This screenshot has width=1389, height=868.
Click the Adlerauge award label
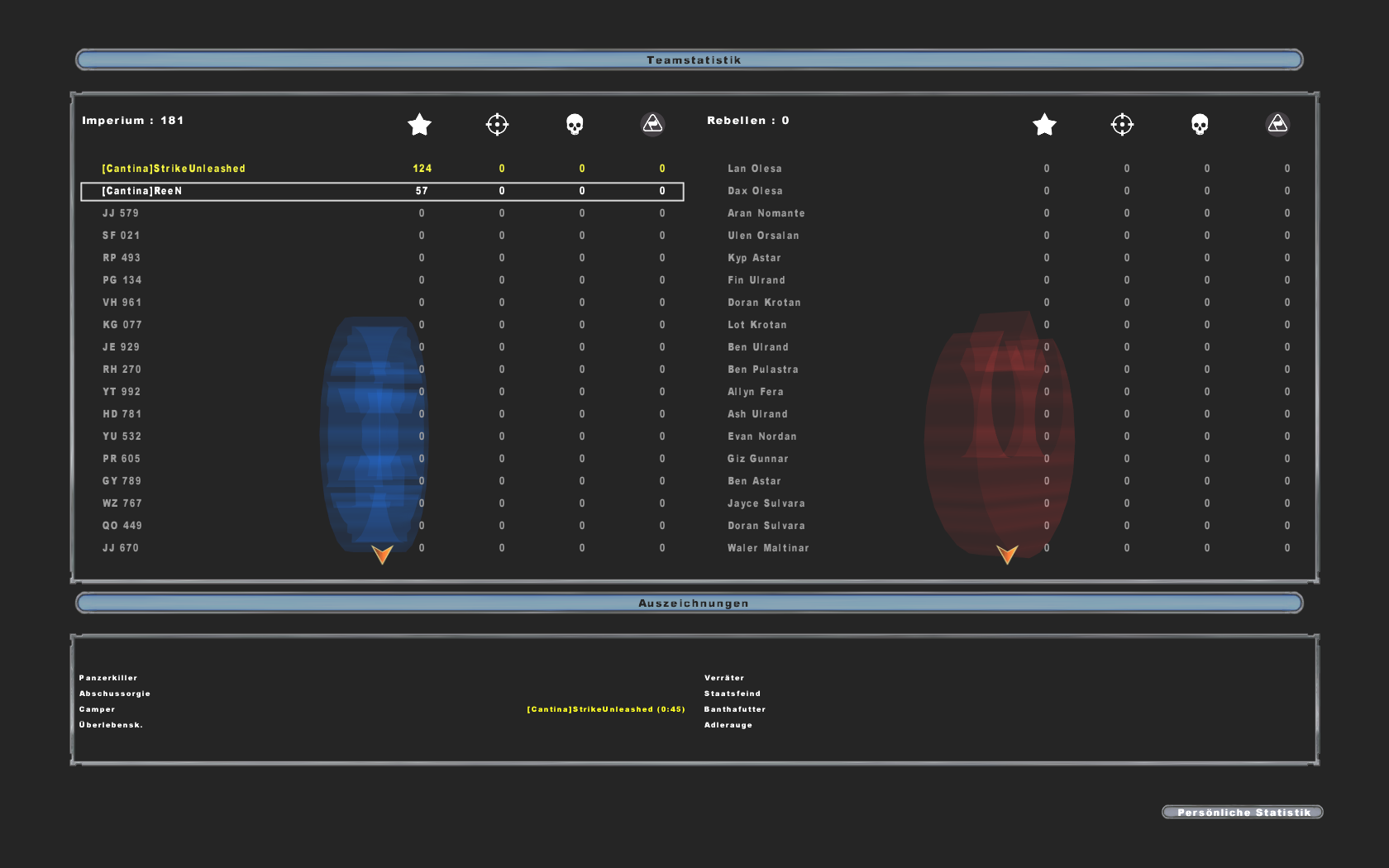pyautogui.click(x=728, y=725)
